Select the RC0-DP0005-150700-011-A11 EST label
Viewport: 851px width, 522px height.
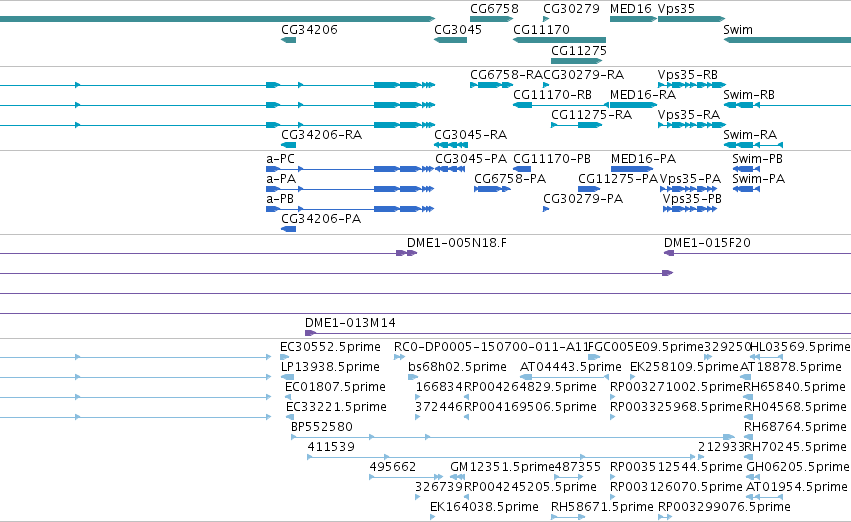[x=491, y=347]
